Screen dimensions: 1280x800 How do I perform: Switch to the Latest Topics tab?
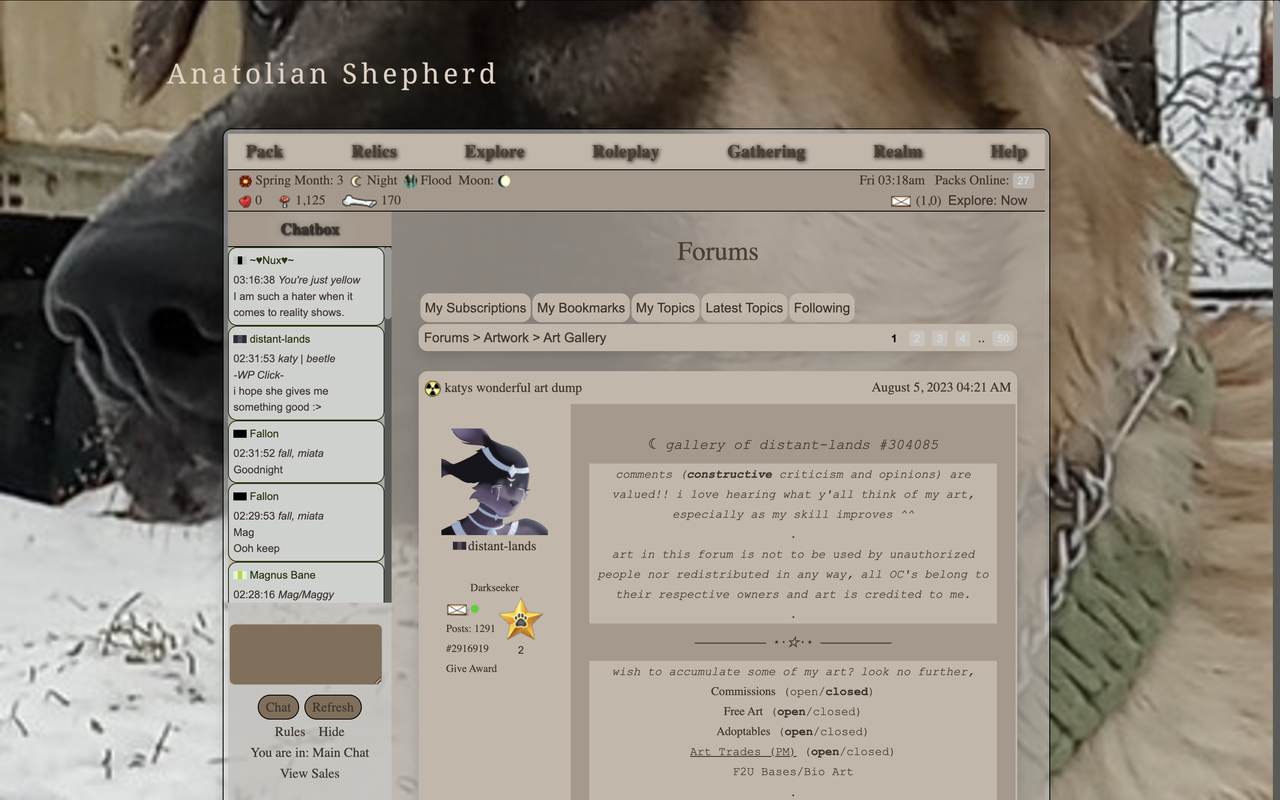[744, 307]
